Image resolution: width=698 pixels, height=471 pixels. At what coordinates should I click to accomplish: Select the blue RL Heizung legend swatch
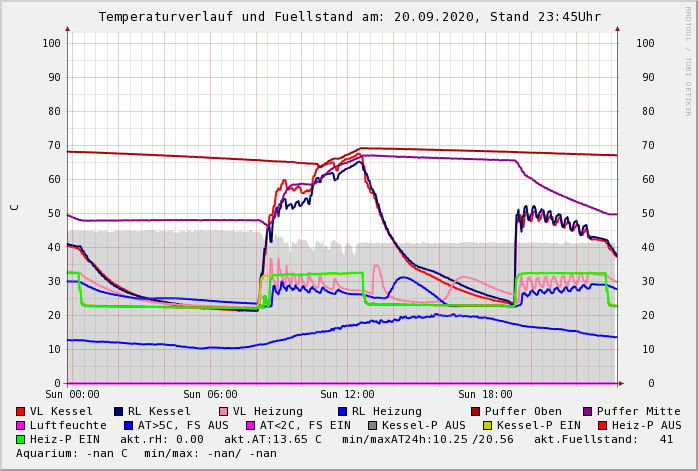(342, 411)
